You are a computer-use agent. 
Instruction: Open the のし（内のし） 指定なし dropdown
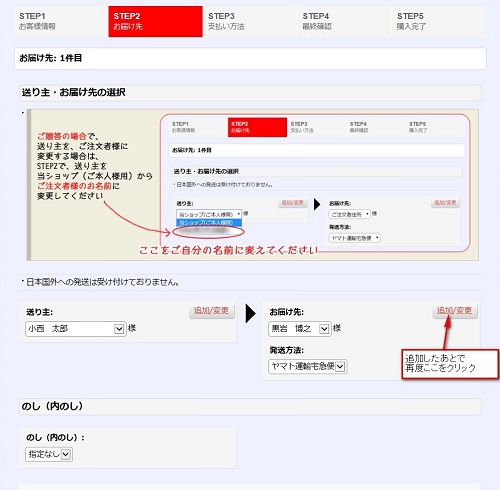(49, 454)
